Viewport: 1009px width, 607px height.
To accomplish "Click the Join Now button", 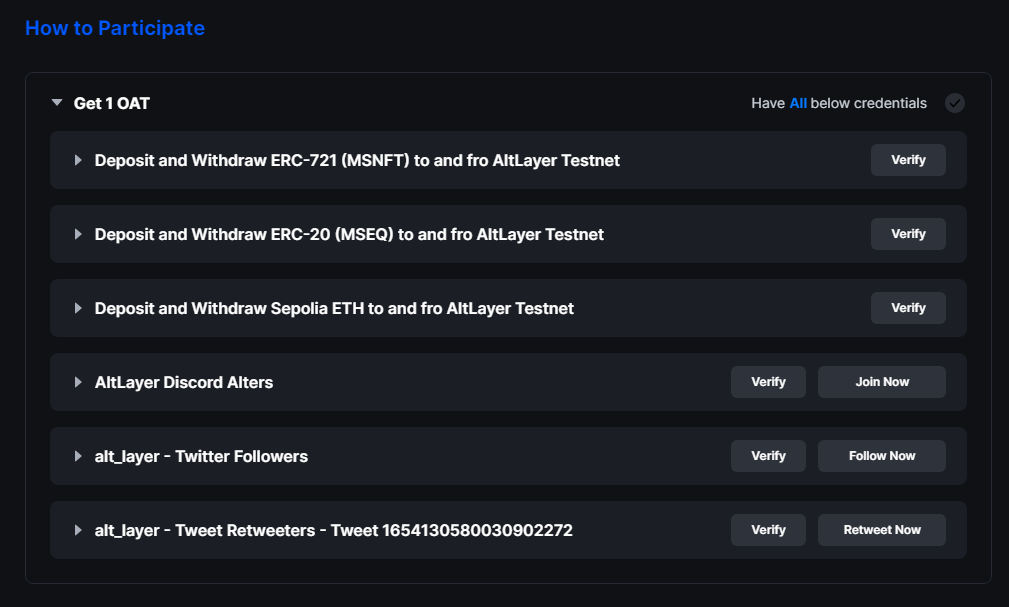I will [882, 382].
